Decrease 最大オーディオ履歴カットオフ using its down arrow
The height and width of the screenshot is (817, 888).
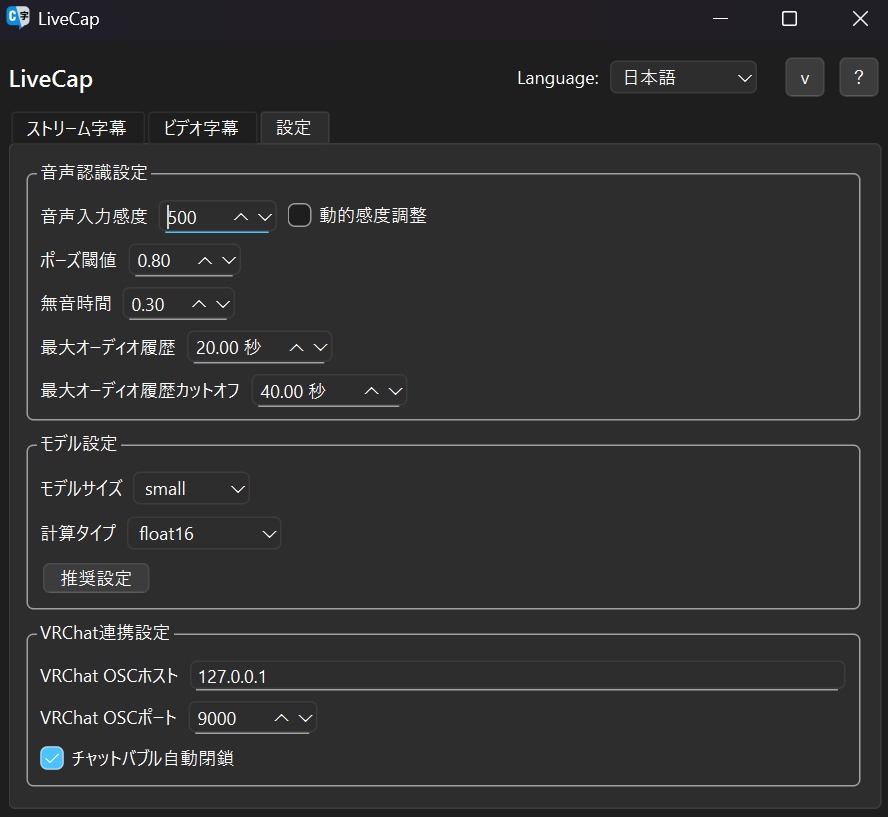point(394,391)
